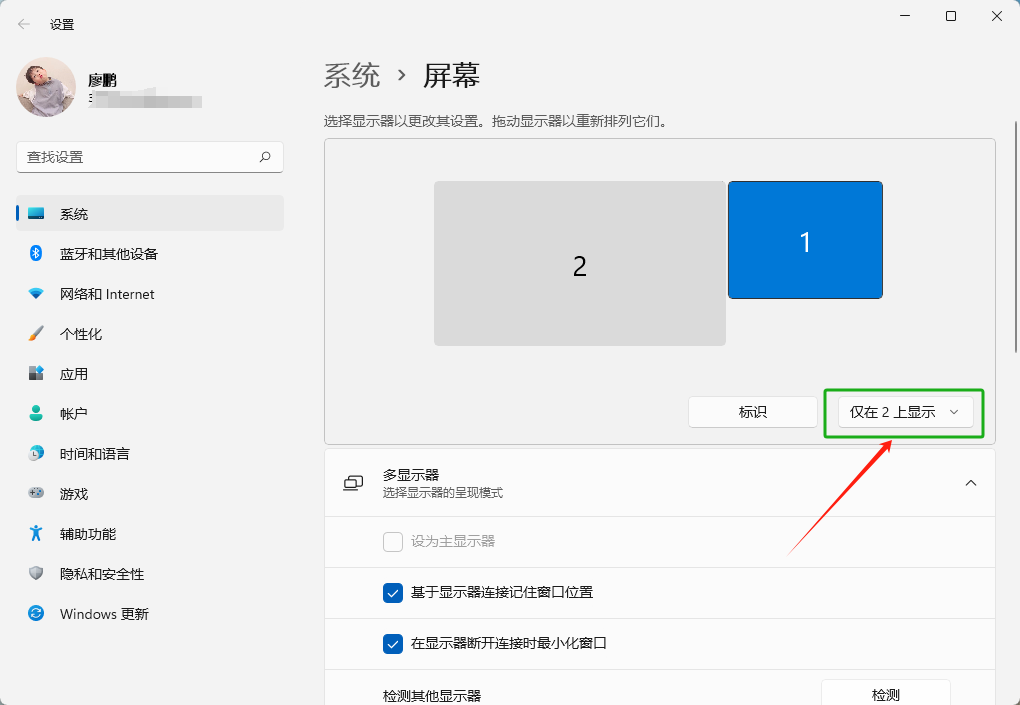Open Bluetooth and other devices via its icon

36,253
